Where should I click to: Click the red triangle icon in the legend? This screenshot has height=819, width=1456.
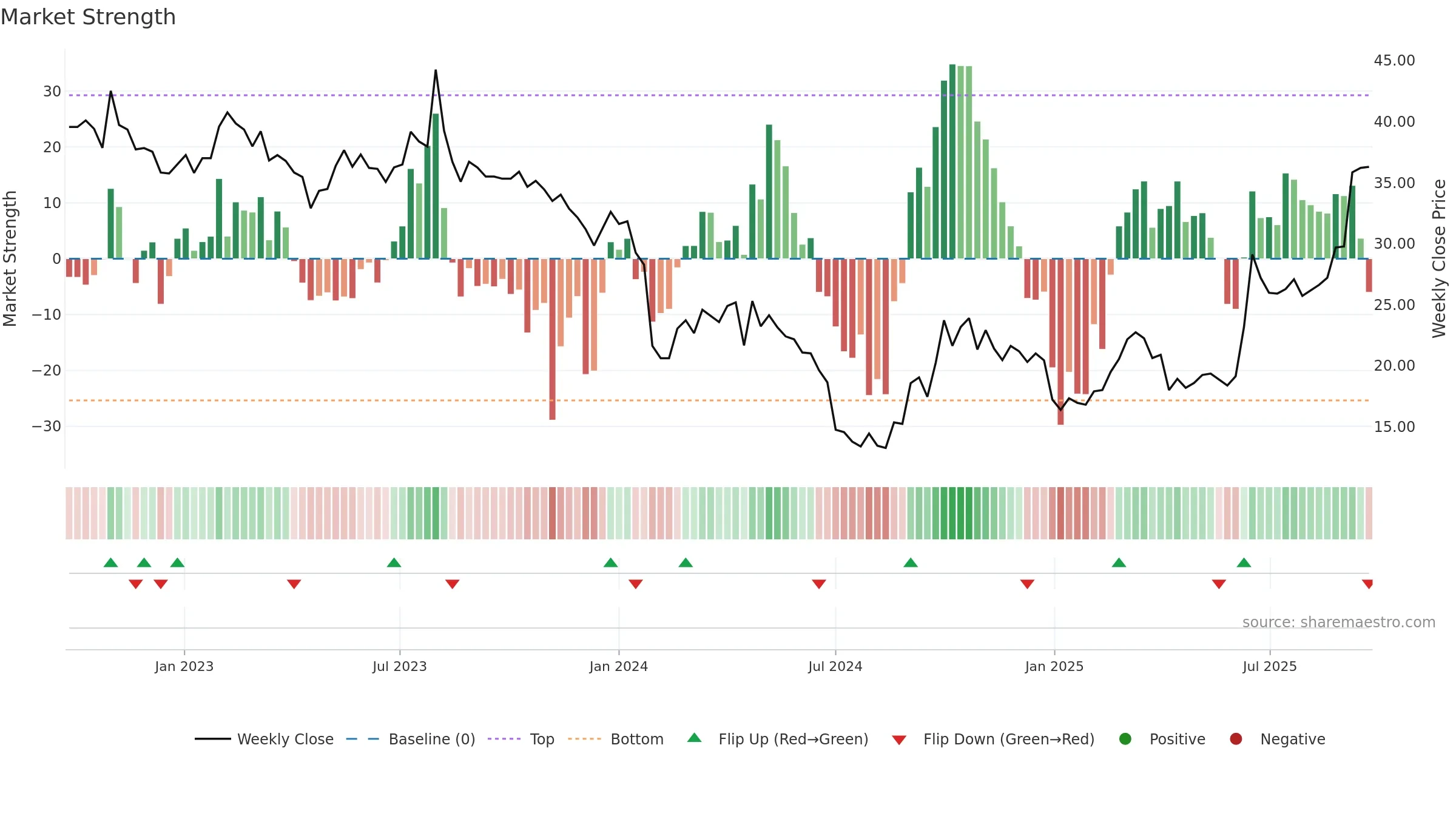pos(899,740)
